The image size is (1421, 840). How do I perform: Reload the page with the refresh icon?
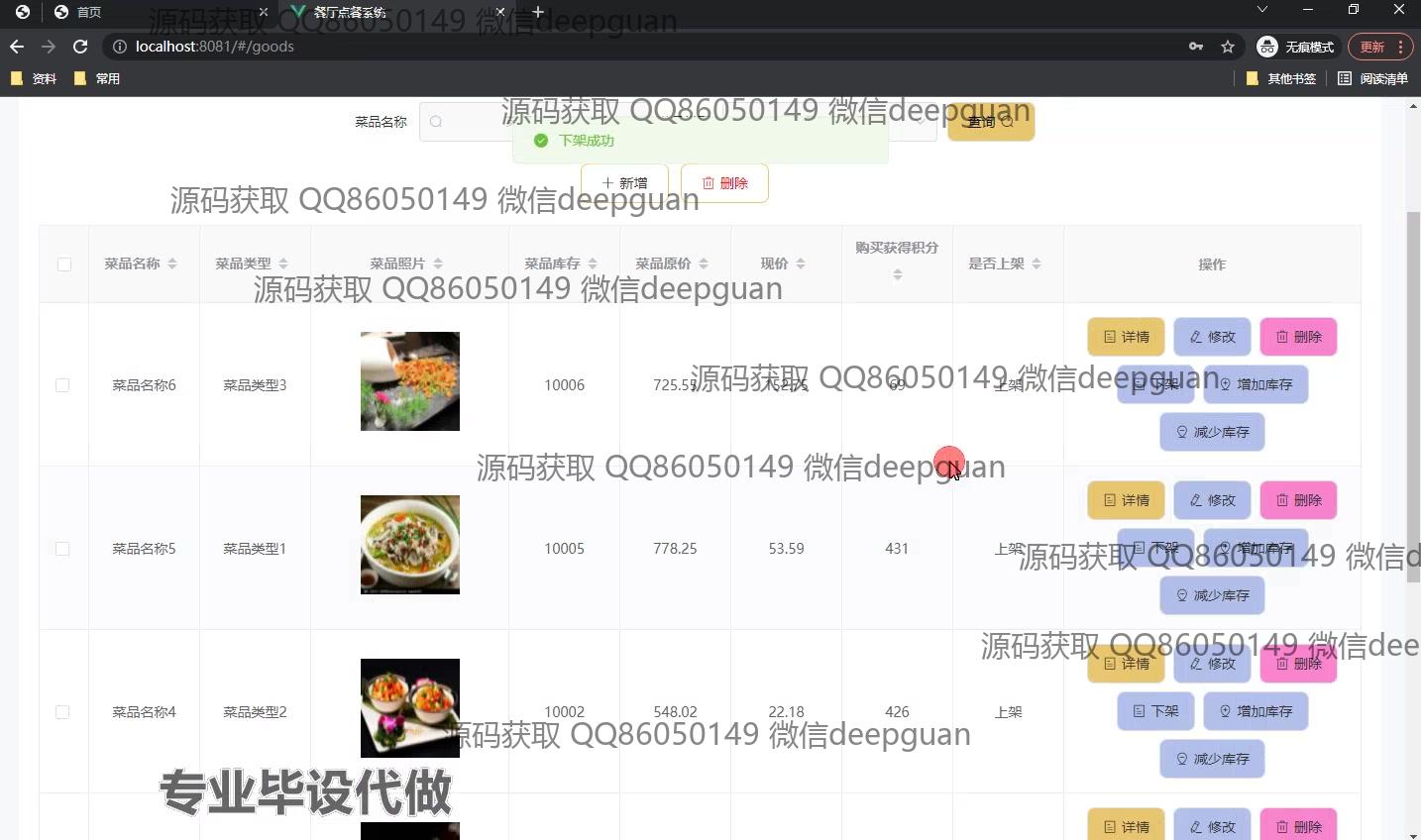click(x=80, y=47)
